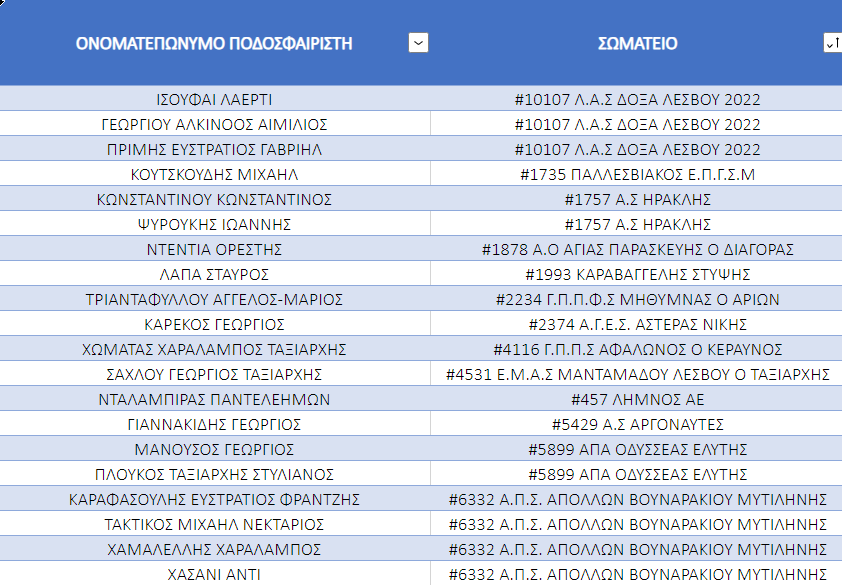Select cell ΧΑΣΑΝΙ ΑΝΤΙ
This screenshot has height=585, width=842.
pyautogui.click(x=215, y=573)
